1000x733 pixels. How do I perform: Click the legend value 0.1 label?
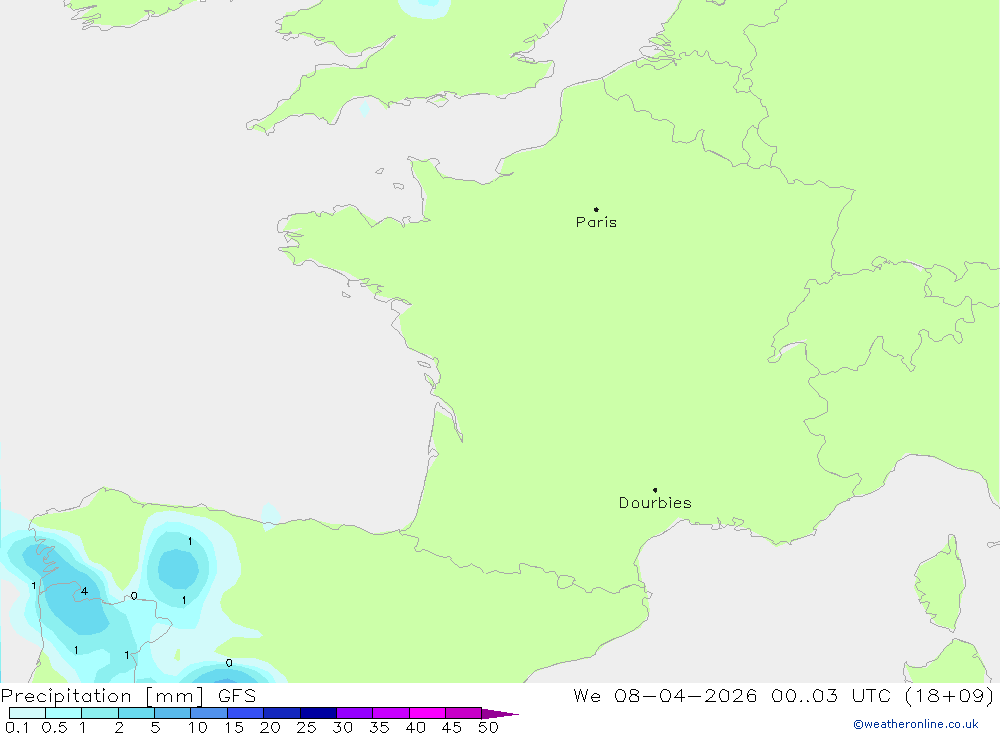[x=17, y=727]
